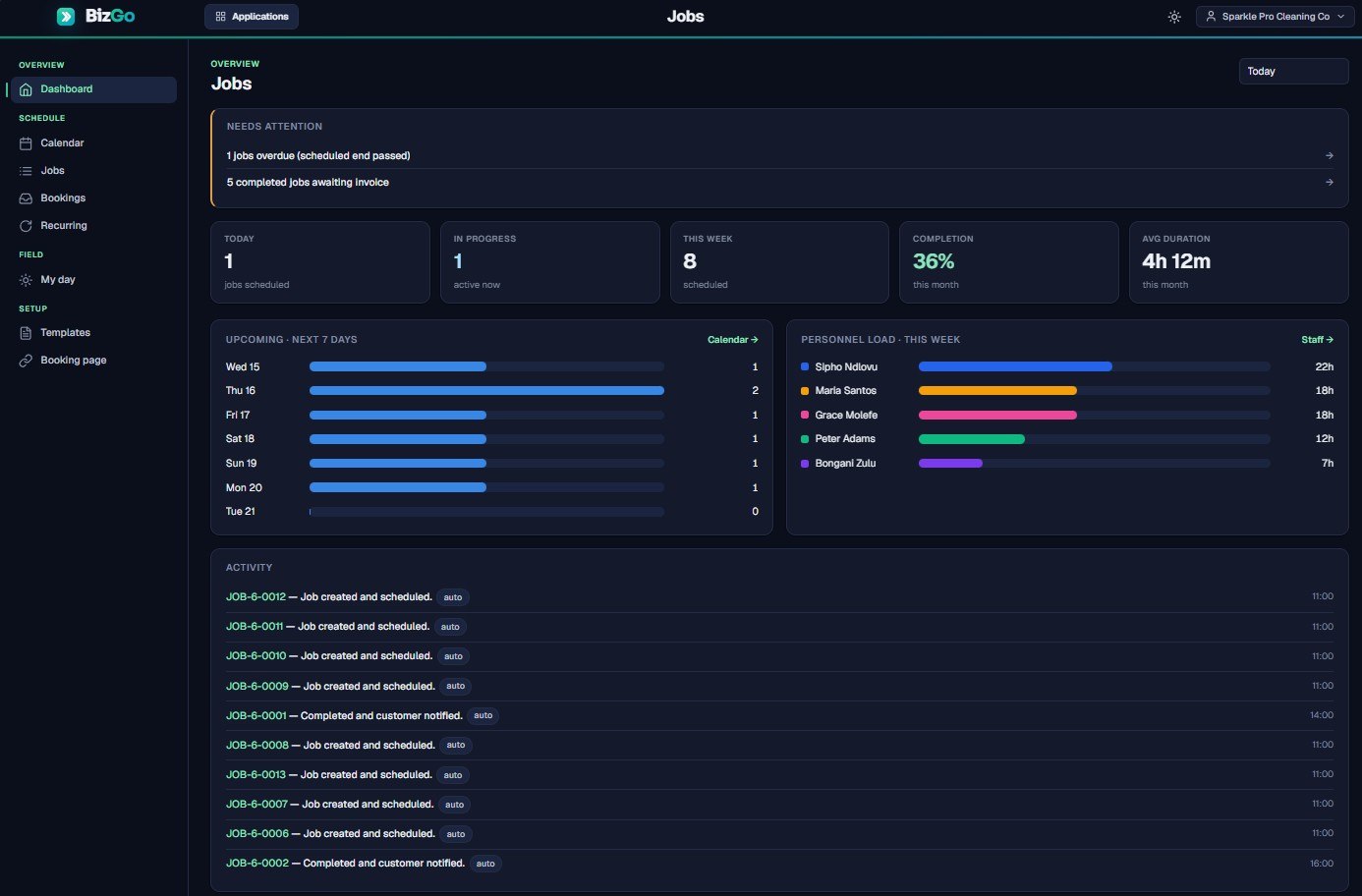
Task: Click the purple swatch beside Bongani Zulu
Action: point(805,463)
